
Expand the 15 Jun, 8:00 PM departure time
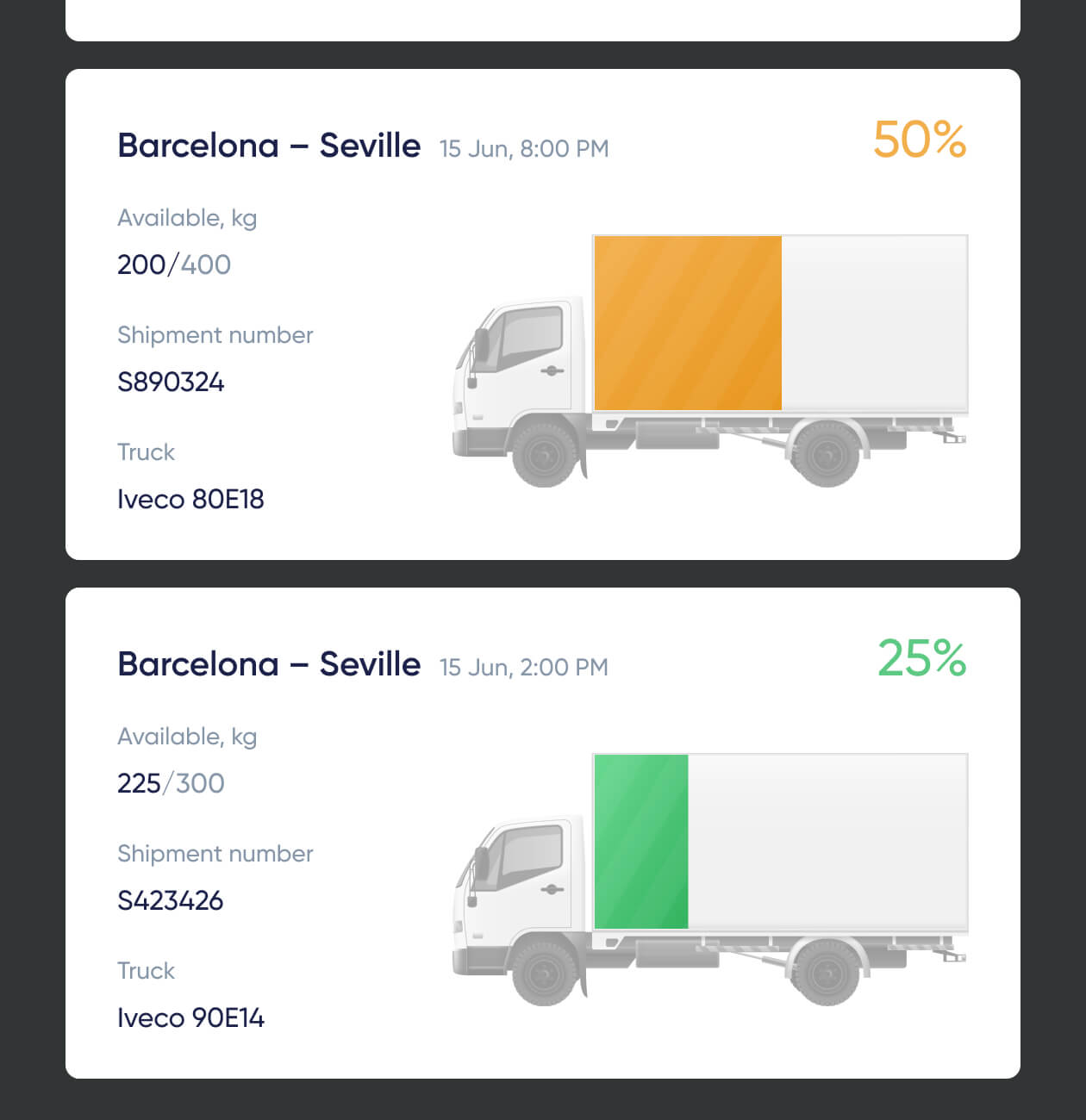[523, 148]
